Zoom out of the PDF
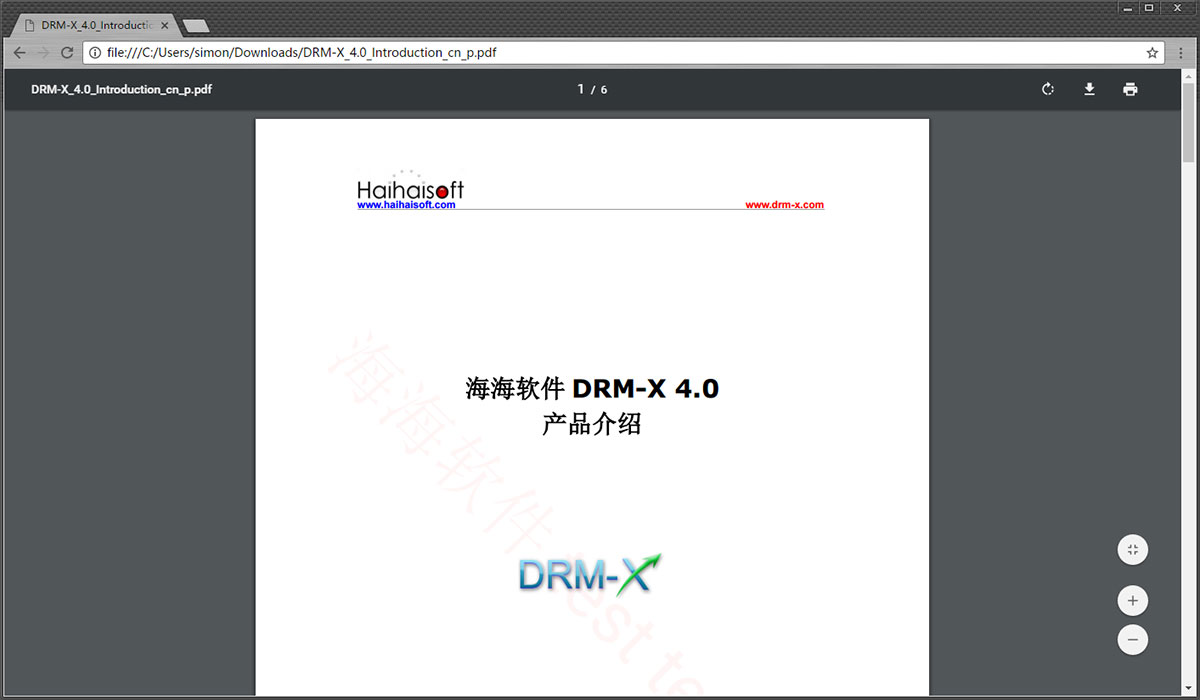 (1133, 639)
